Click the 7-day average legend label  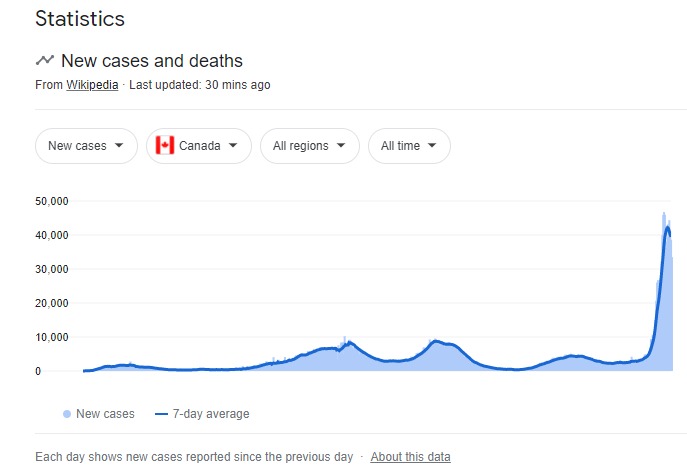click(x=211, y=414)
